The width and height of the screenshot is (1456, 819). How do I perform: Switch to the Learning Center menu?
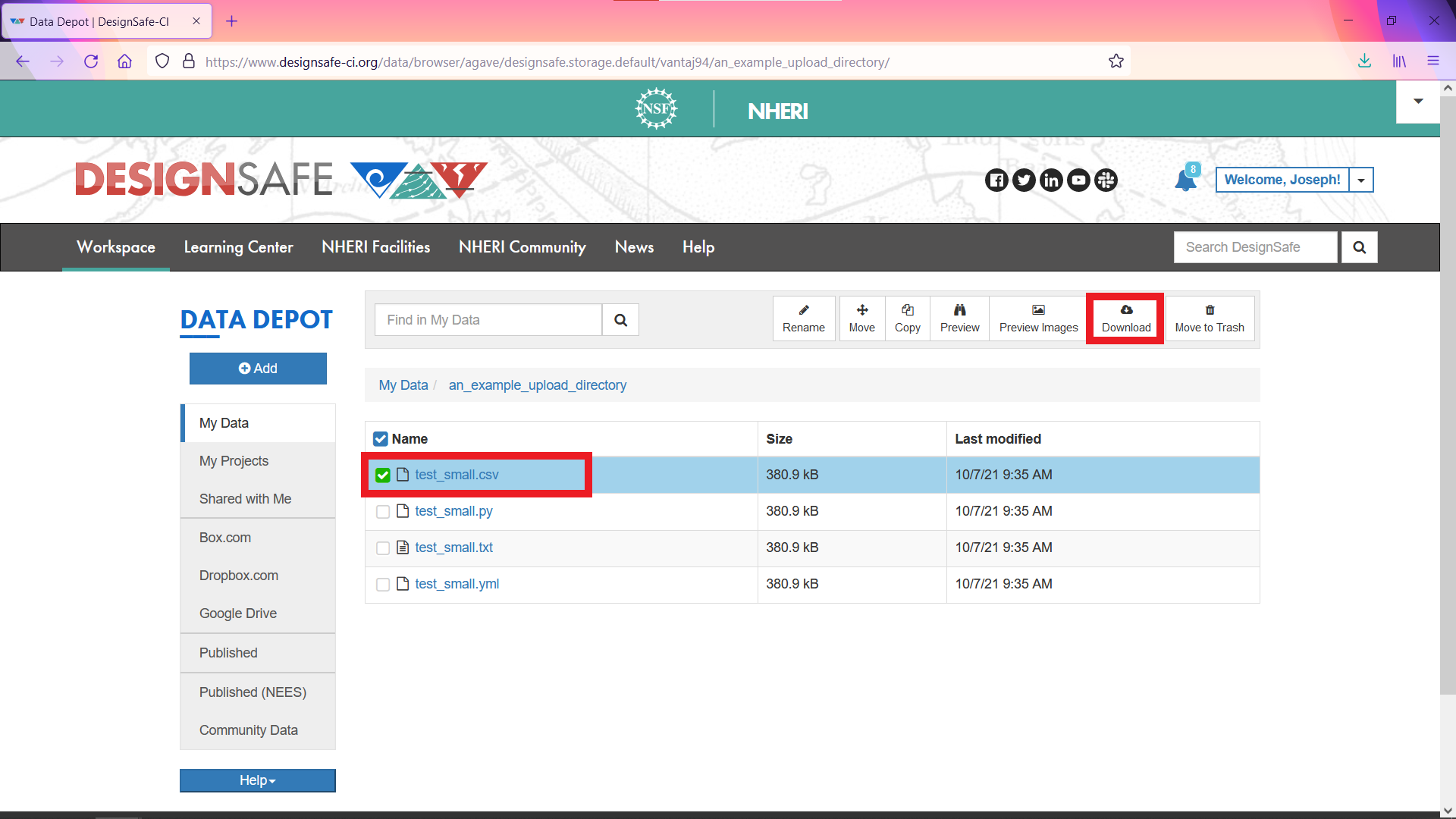[x=238, y=246]
